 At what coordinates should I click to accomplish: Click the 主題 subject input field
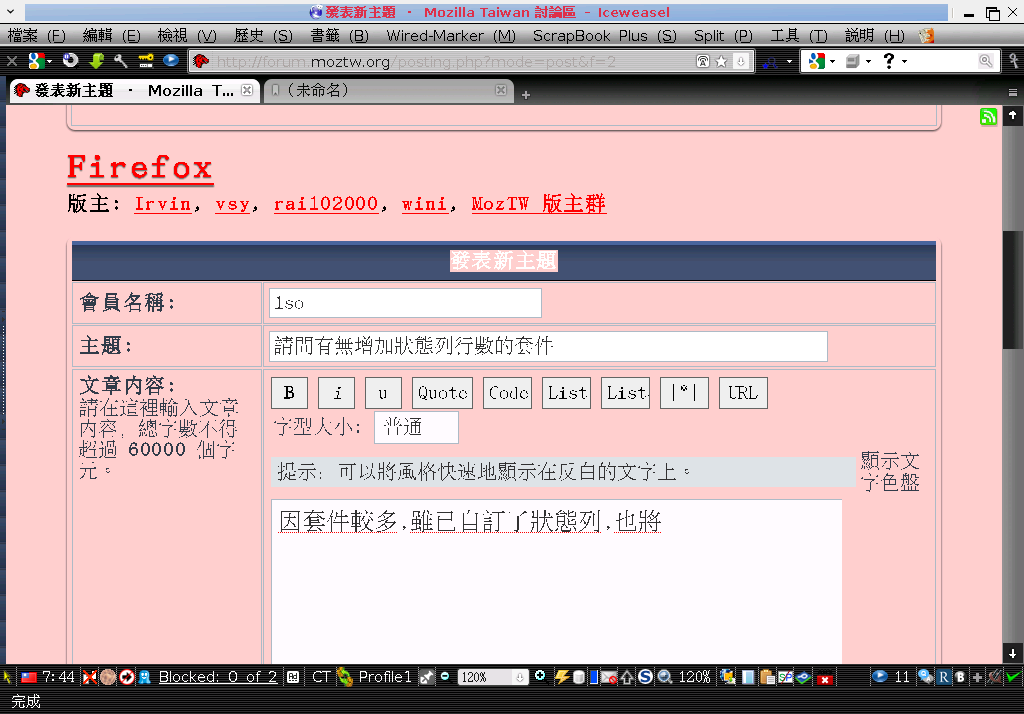[x=548, y=346]
